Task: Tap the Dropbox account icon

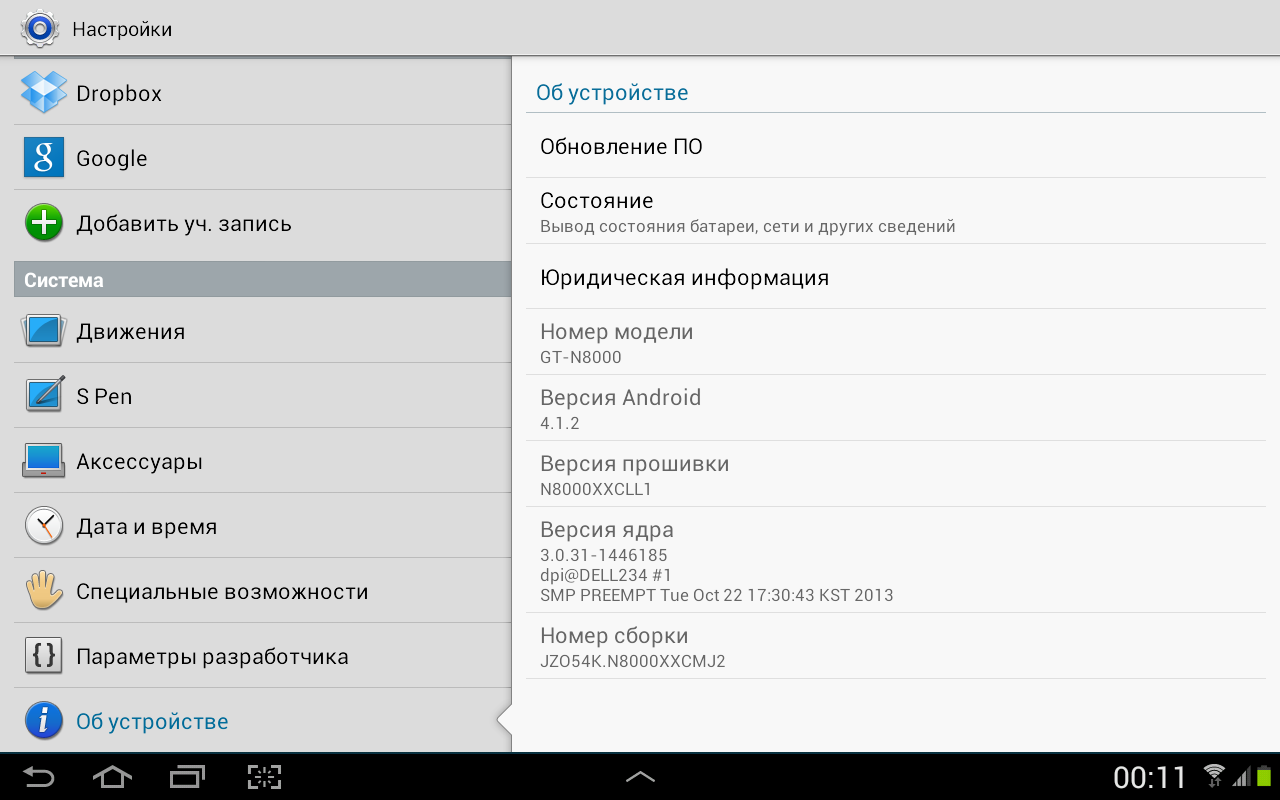Action: (x=44, y=93)
